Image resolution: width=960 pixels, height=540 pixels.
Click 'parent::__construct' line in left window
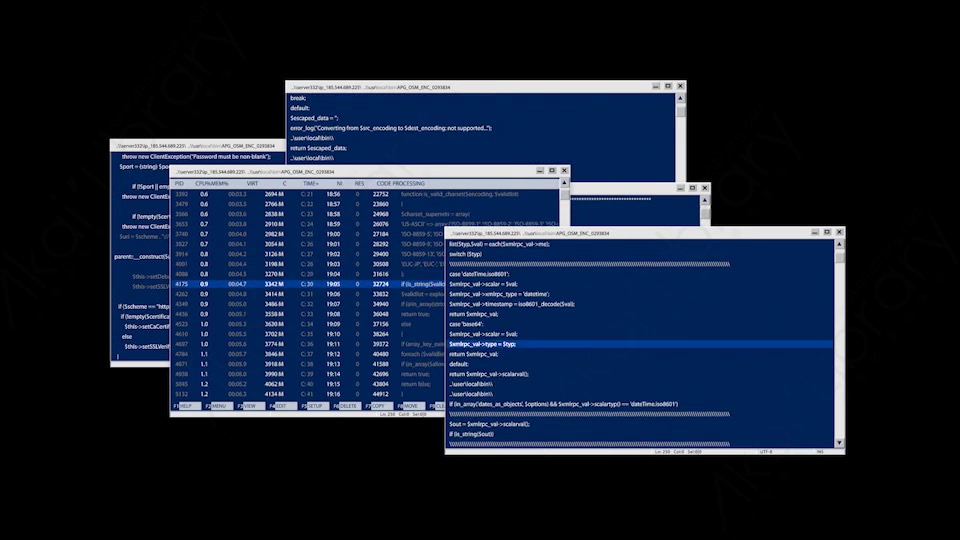[x=142, y=257]
